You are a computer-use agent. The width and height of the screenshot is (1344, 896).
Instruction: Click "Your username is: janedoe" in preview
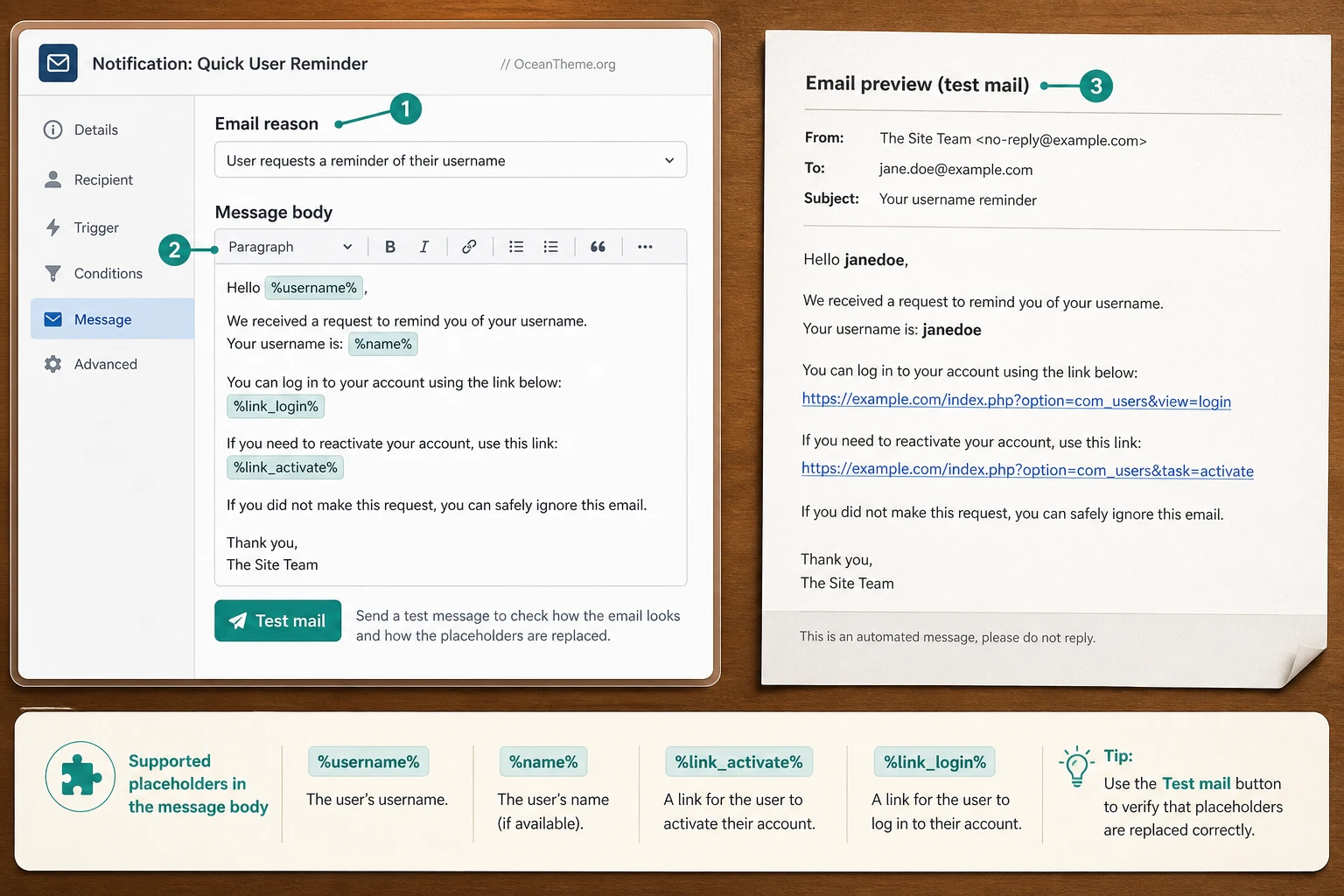(892, 330)
